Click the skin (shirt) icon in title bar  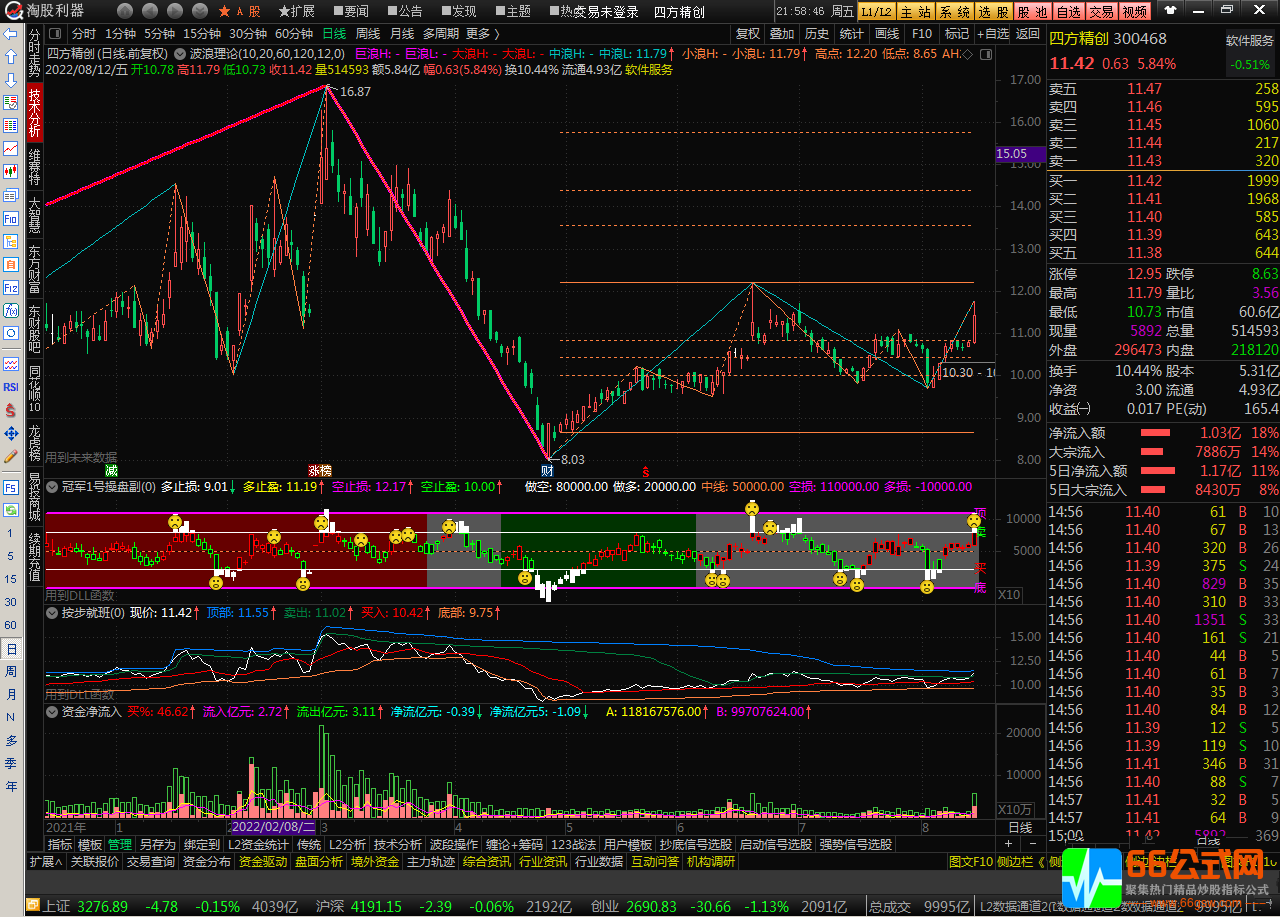pyautogui.click(x=1168, y=11)
